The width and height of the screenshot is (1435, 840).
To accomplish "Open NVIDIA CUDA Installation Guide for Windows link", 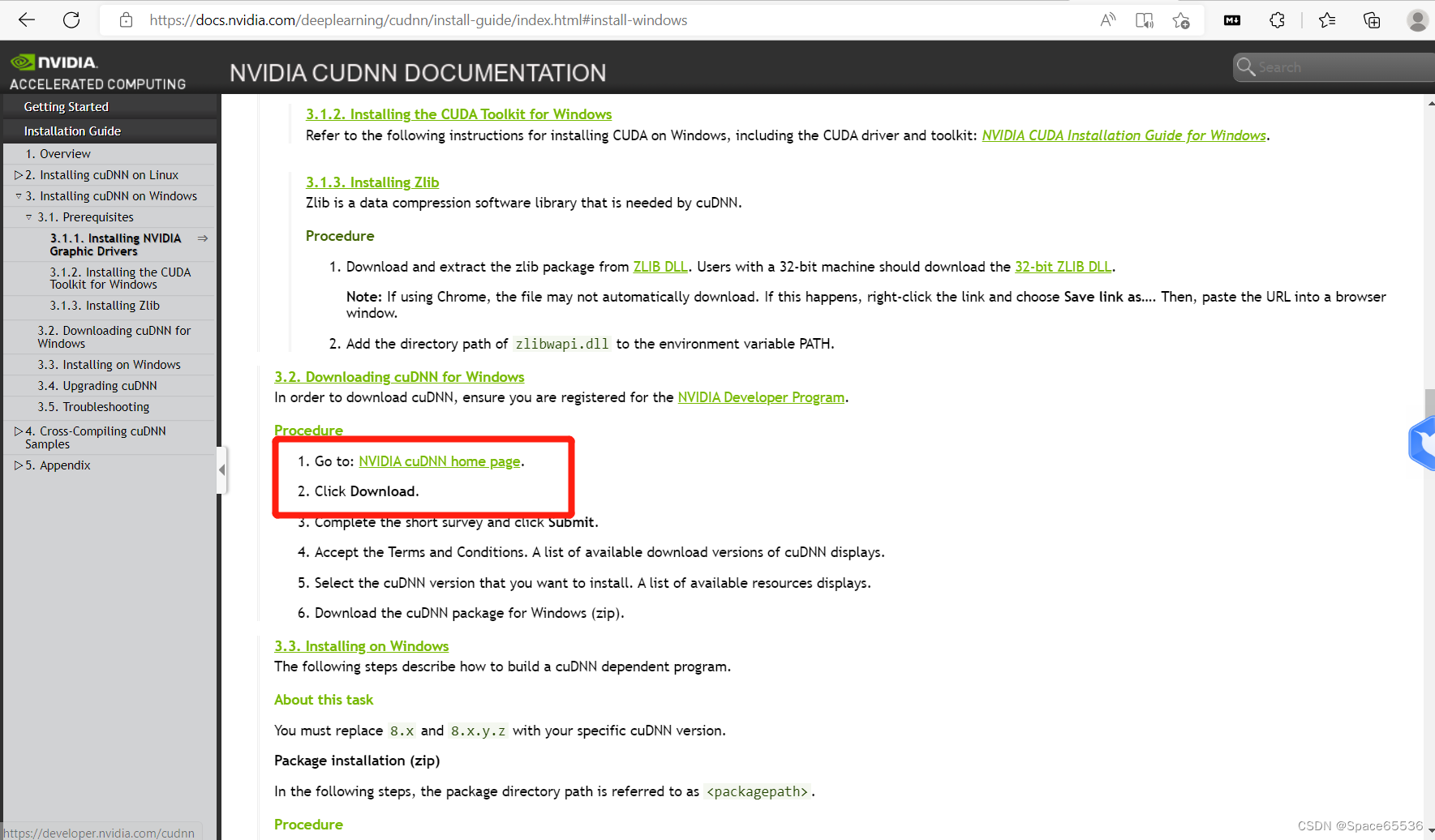I will click(1124, 135).
